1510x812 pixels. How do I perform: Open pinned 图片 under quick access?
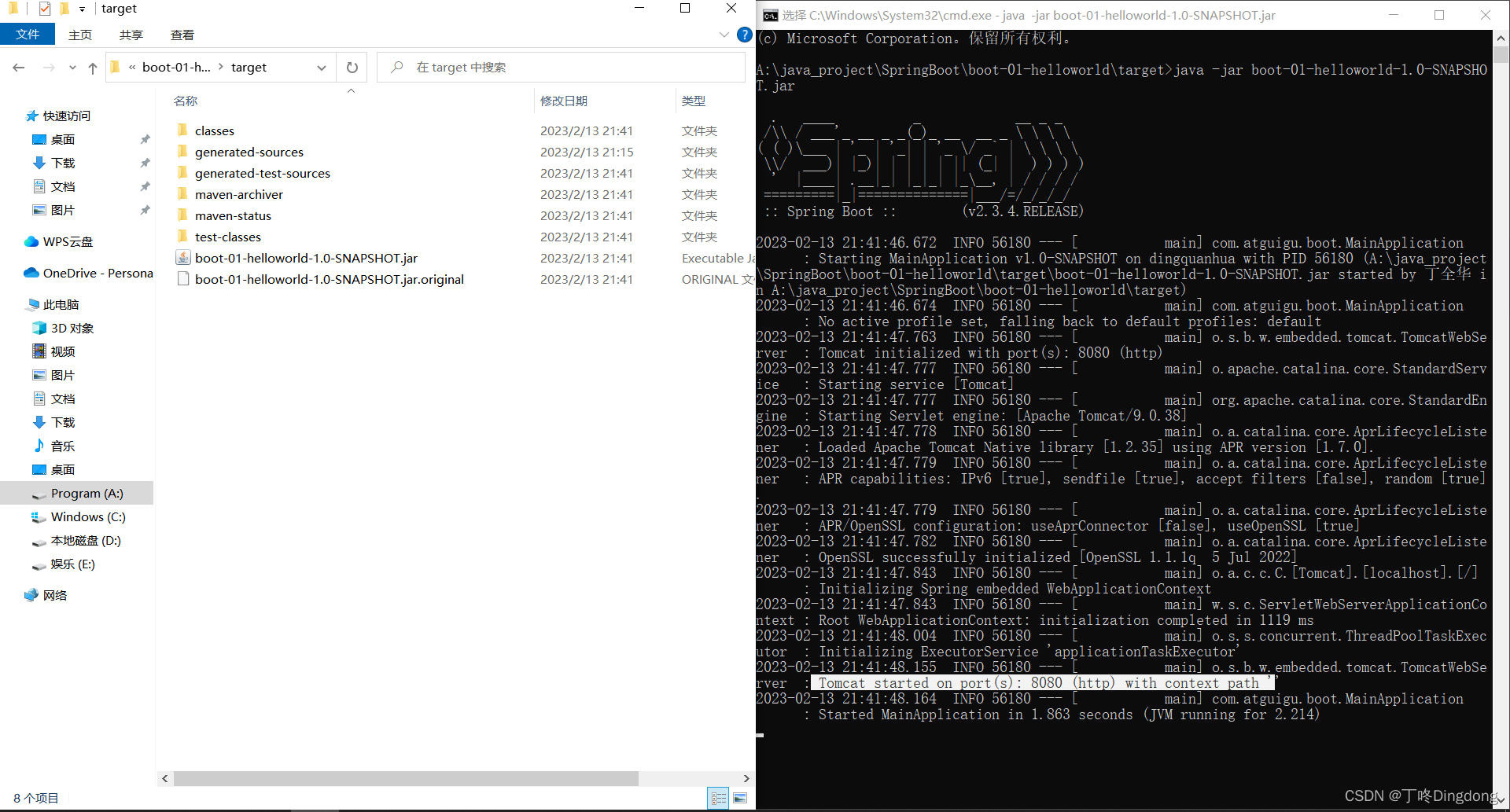63,210
